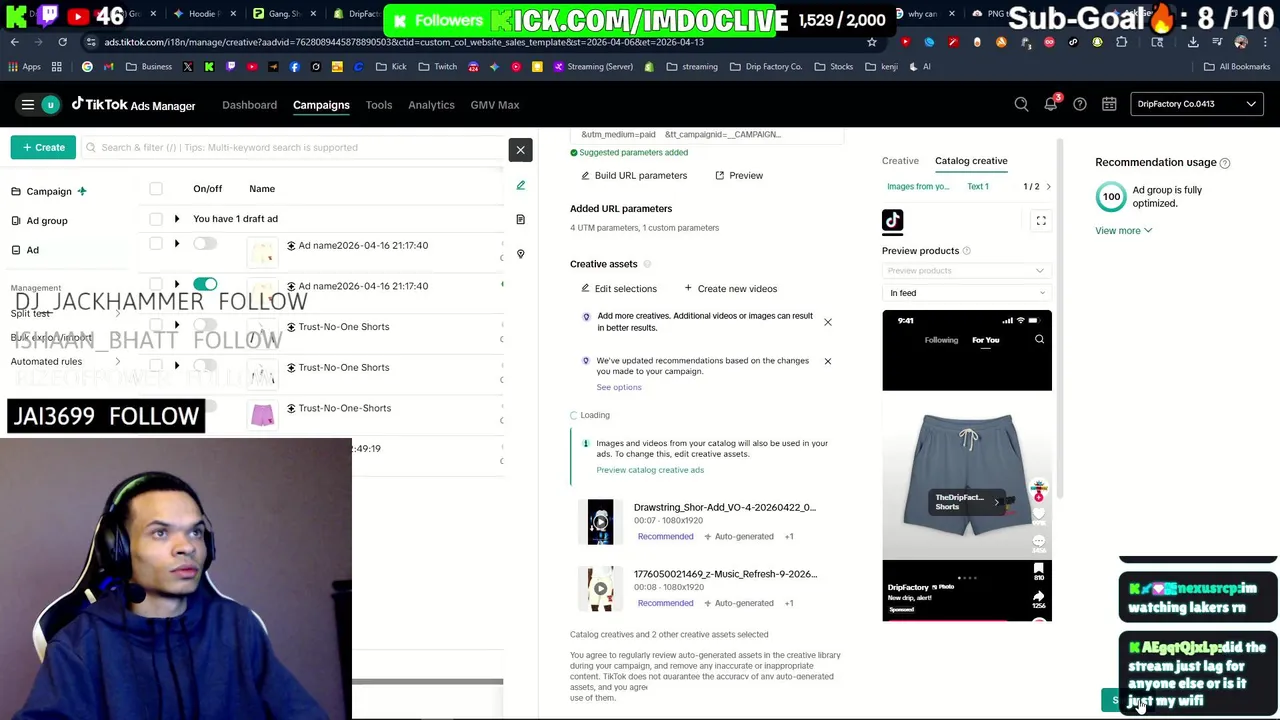The width and height of the screenshot is (1280, 720).
Task: Select all rows with the header checkbox
Action: 156,189
